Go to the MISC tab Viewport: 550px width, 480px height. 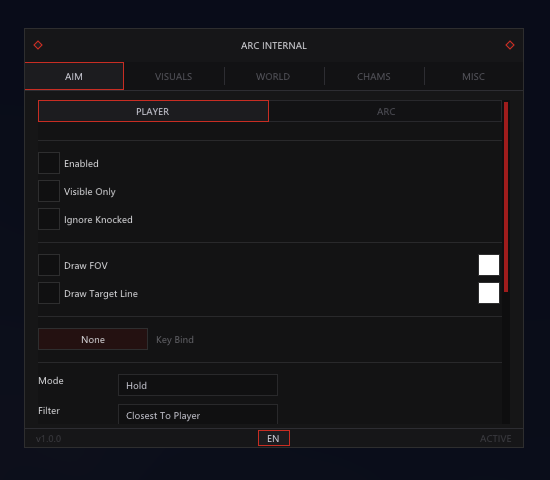click(474, 76)
